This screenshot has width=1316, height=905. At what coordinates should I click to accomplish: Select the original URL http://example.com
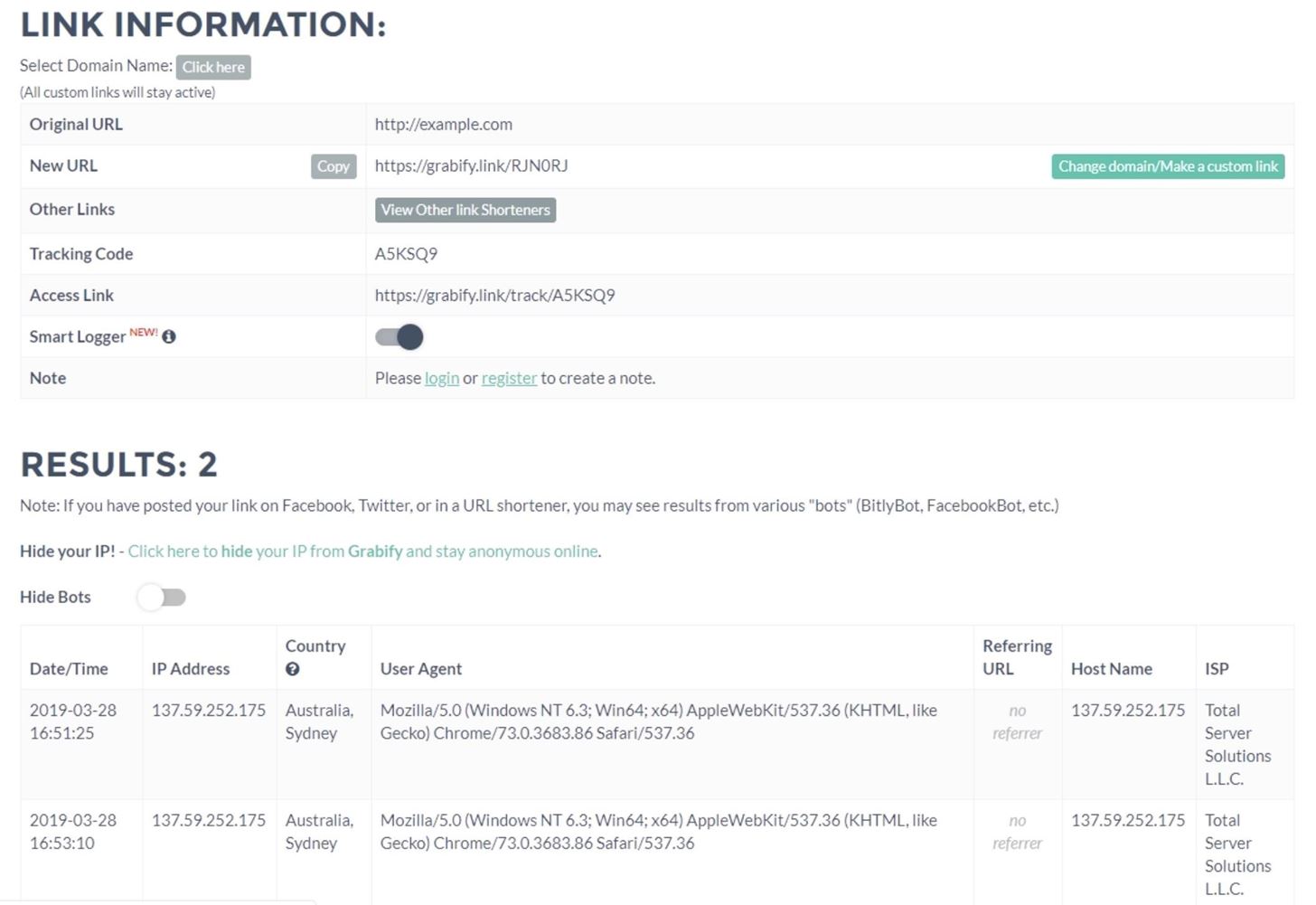pyautogui.click(x=444, y=125)
